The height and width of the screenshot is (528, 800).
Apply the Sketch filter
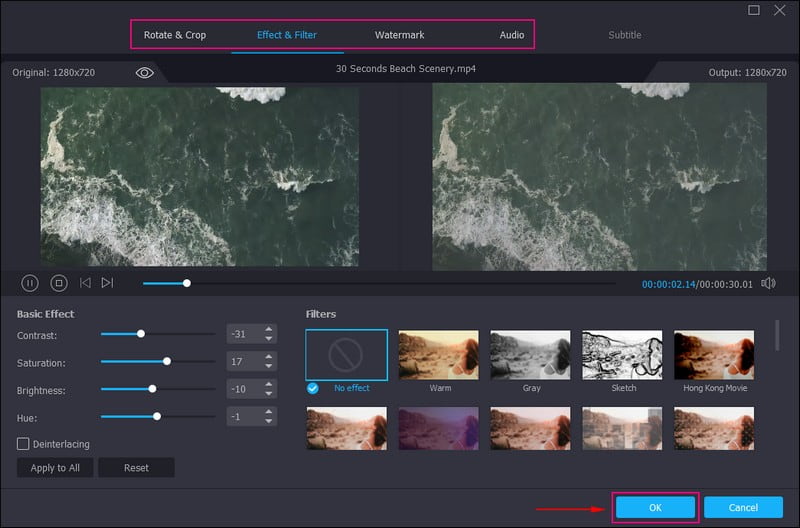(x=623, y=355)
